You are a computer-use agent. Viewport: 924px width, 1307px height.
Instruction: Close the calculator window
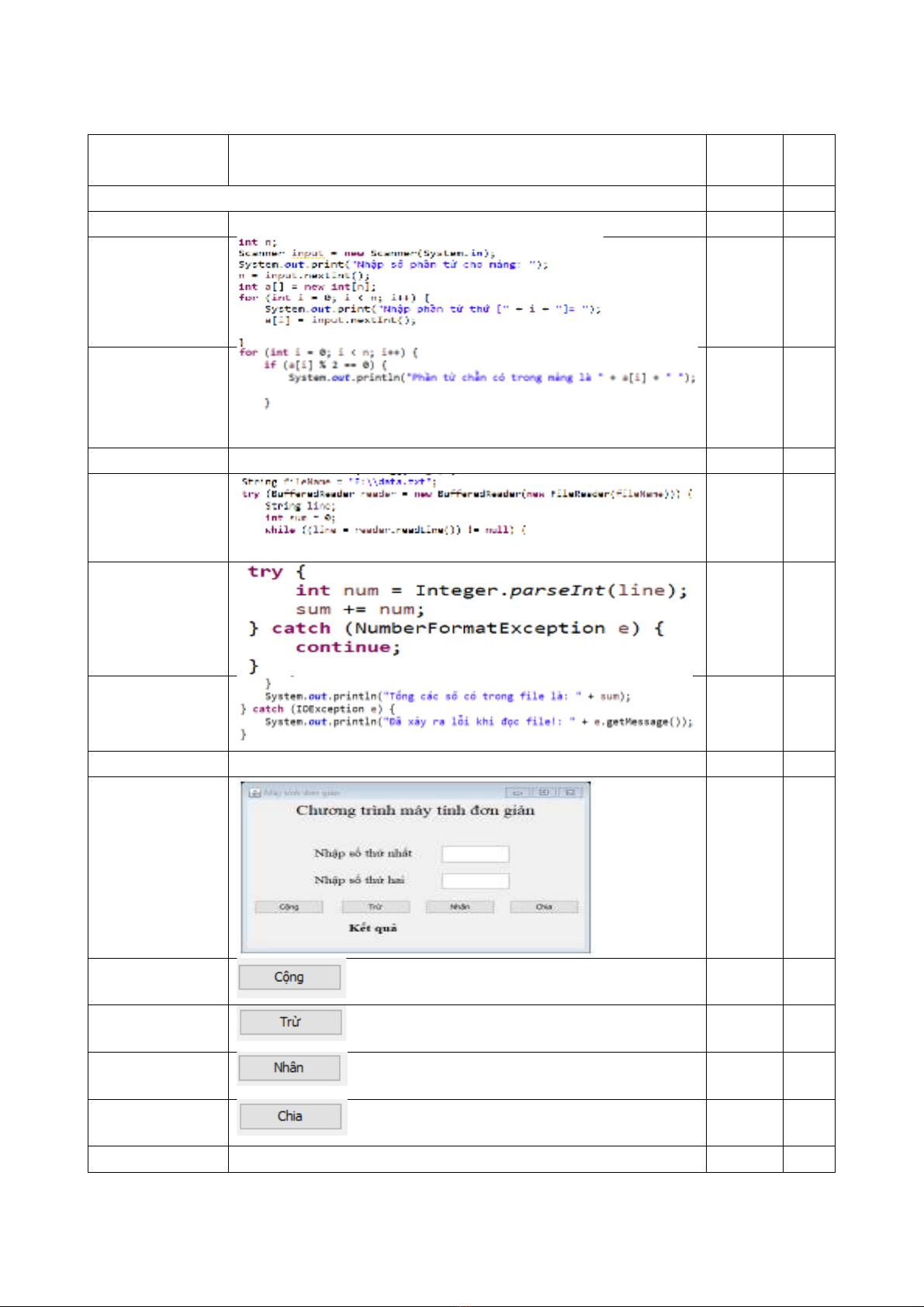(569, 792)
